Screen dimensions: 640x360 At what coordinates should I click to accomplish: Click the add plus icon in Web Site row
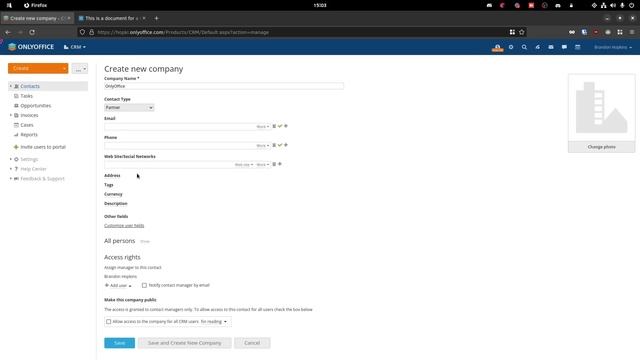pos(280,164)
